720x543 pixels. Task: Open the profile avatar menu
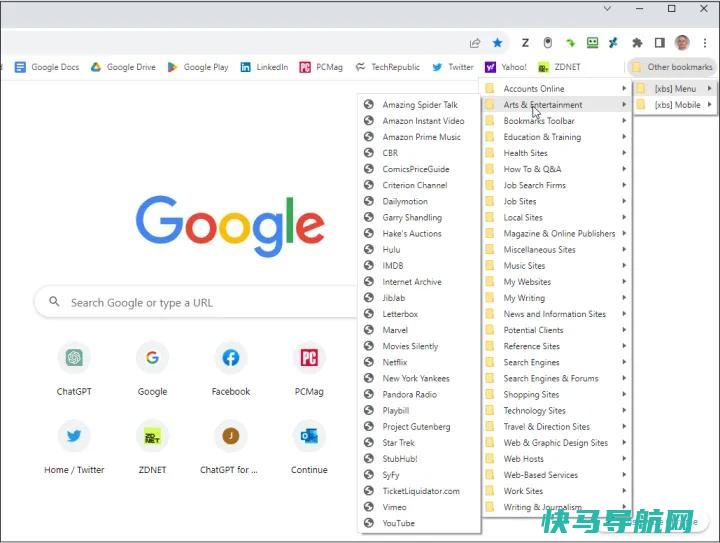[x=682, y=43]
